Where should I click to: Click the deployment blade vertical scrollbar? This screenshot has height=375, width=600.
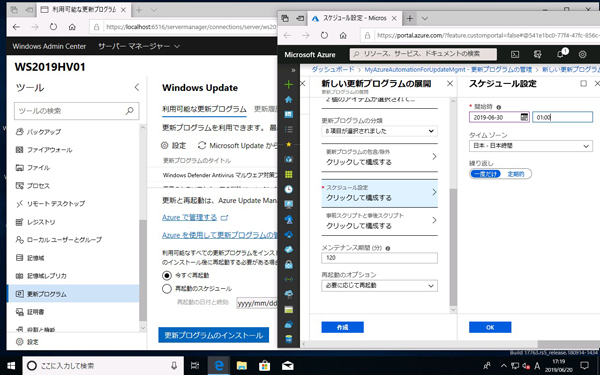(453, 247)
